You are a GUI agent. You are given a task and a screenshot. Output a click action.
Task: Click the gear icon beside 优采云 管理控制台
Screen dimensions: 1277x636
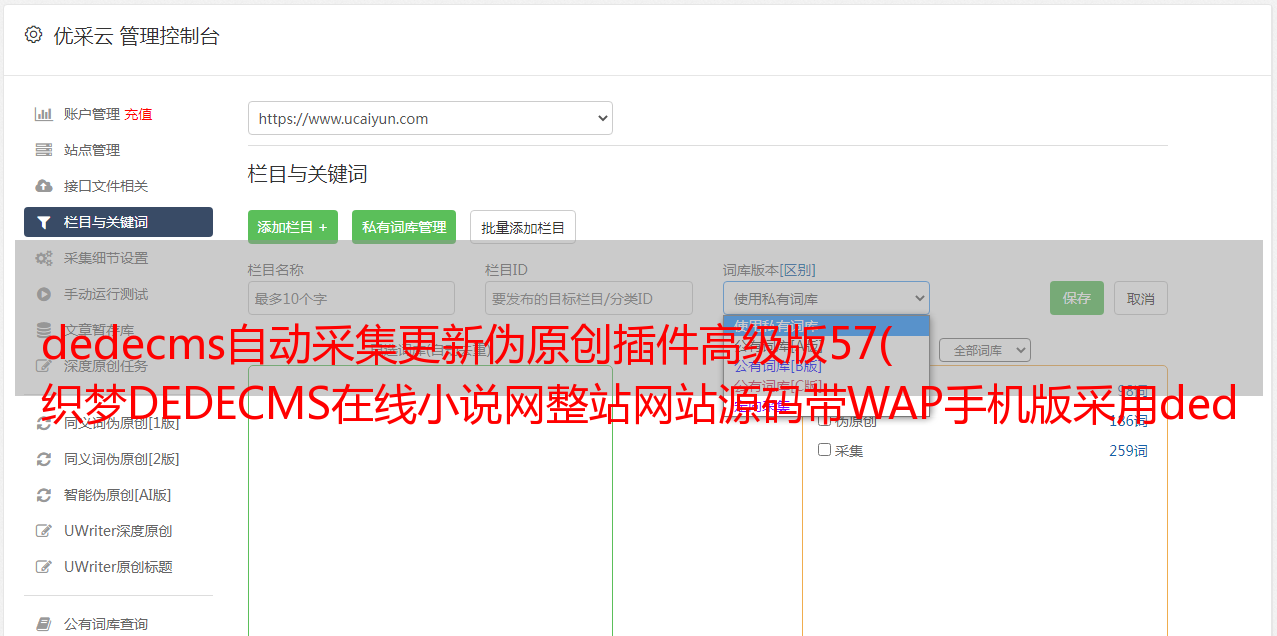click(x=33, y=35)
